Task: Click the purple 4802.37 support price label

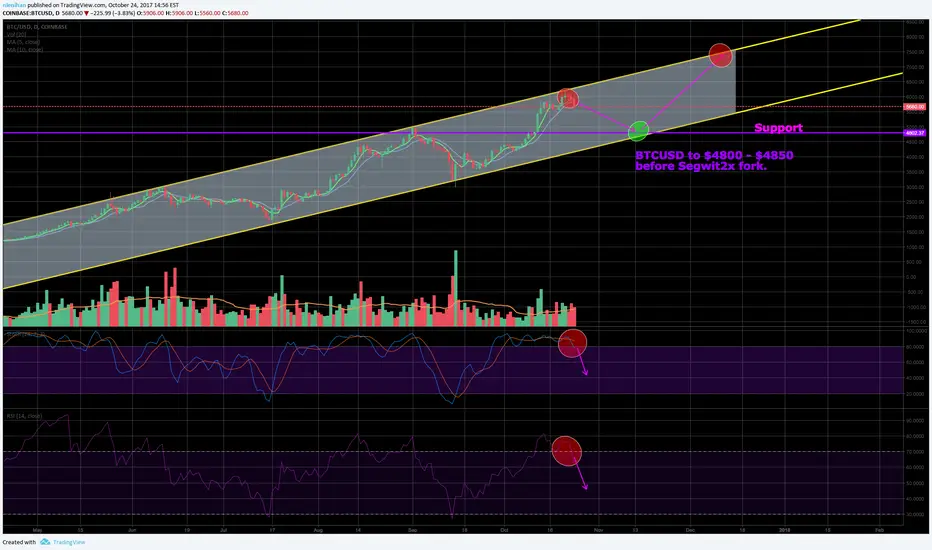Action: [x=914, y=133]
